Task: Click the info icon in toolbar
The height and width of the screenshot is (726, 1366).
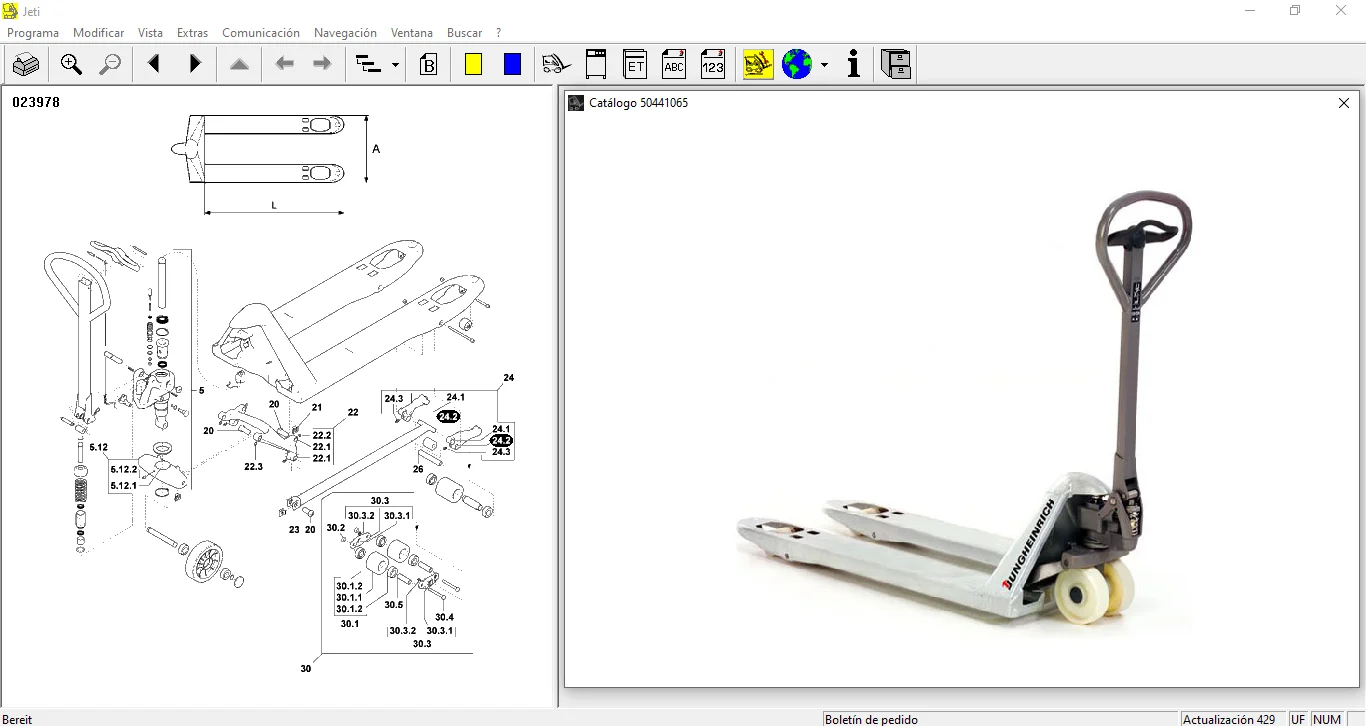Action: (853, 65)
